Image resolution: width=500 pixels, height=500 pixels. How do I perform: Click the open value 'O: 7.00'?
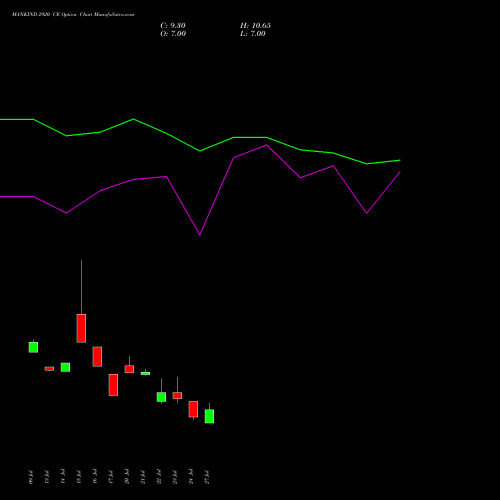coord(173,34)
